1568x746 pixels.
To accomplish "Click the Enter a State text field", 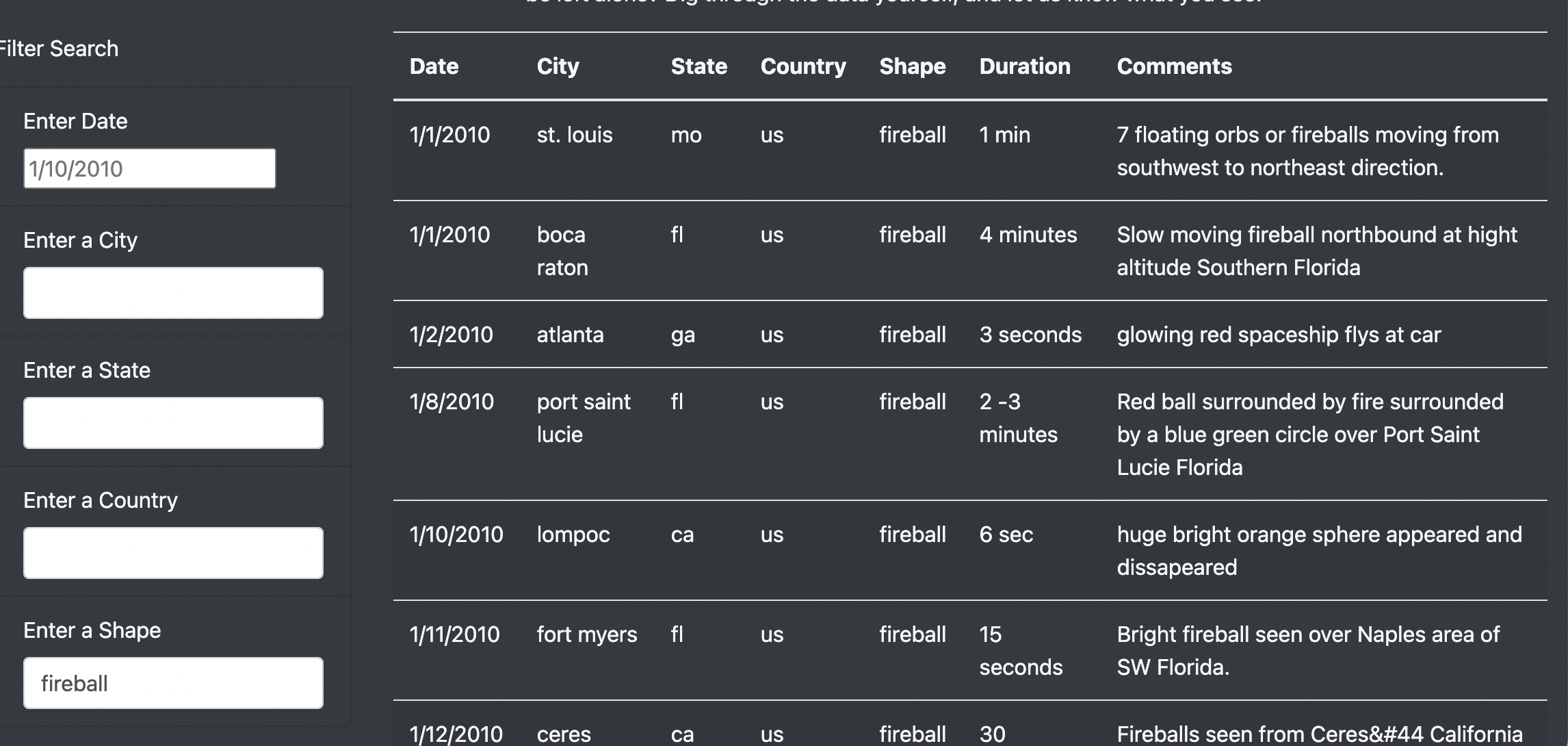I will pos(173,423).
